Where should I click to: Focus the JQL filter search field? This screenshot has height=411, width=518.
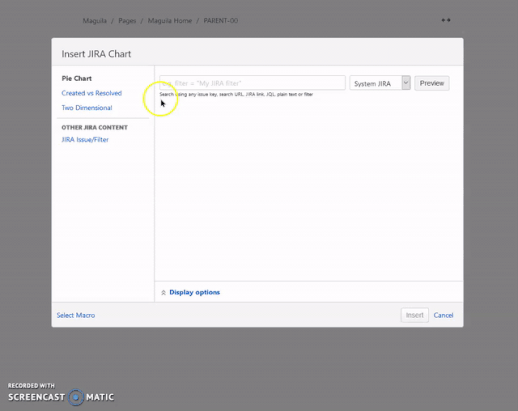pyautogui.click(x=252, y=83)
